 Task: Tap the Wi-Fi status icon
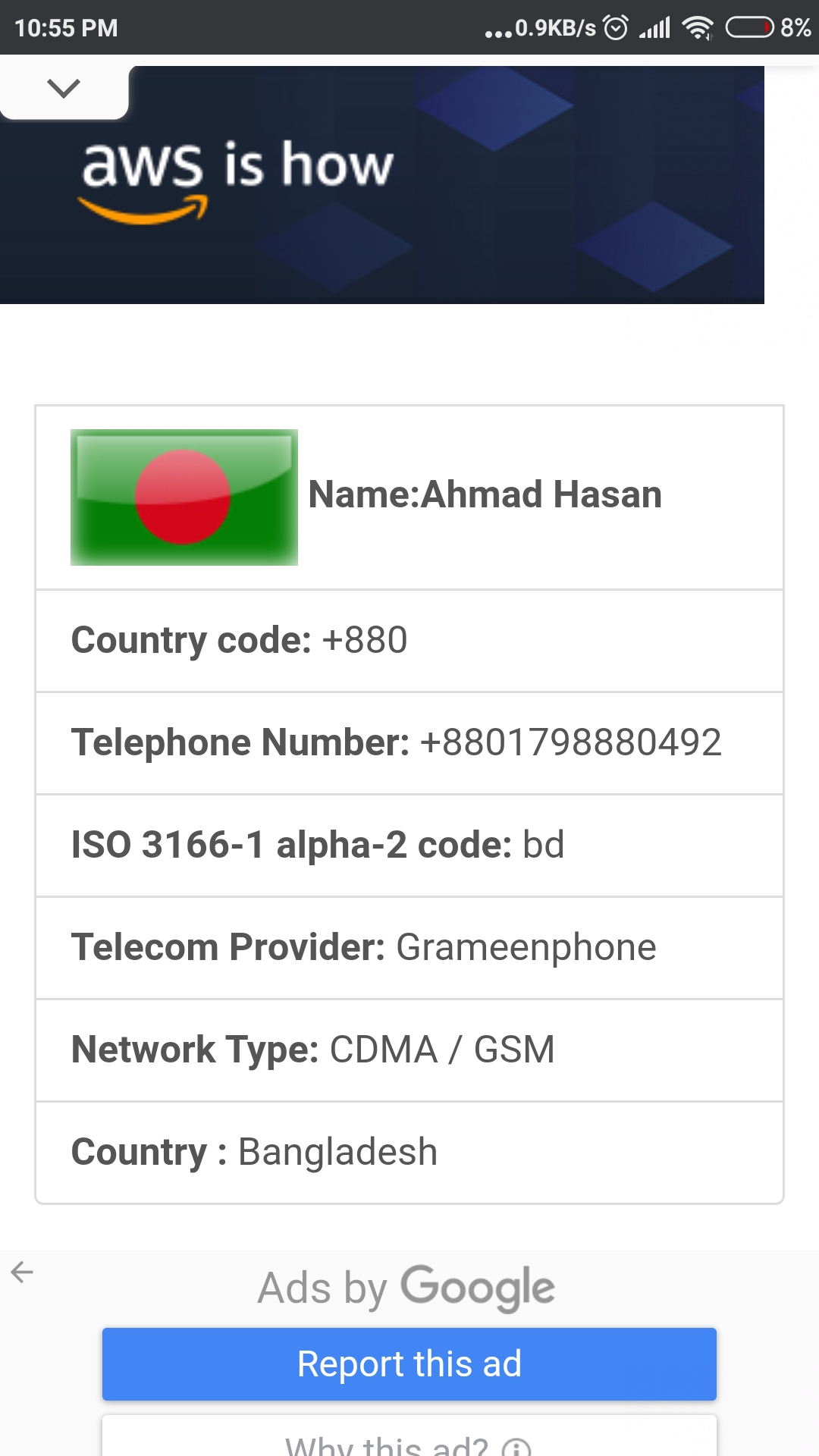coord(698,28)
